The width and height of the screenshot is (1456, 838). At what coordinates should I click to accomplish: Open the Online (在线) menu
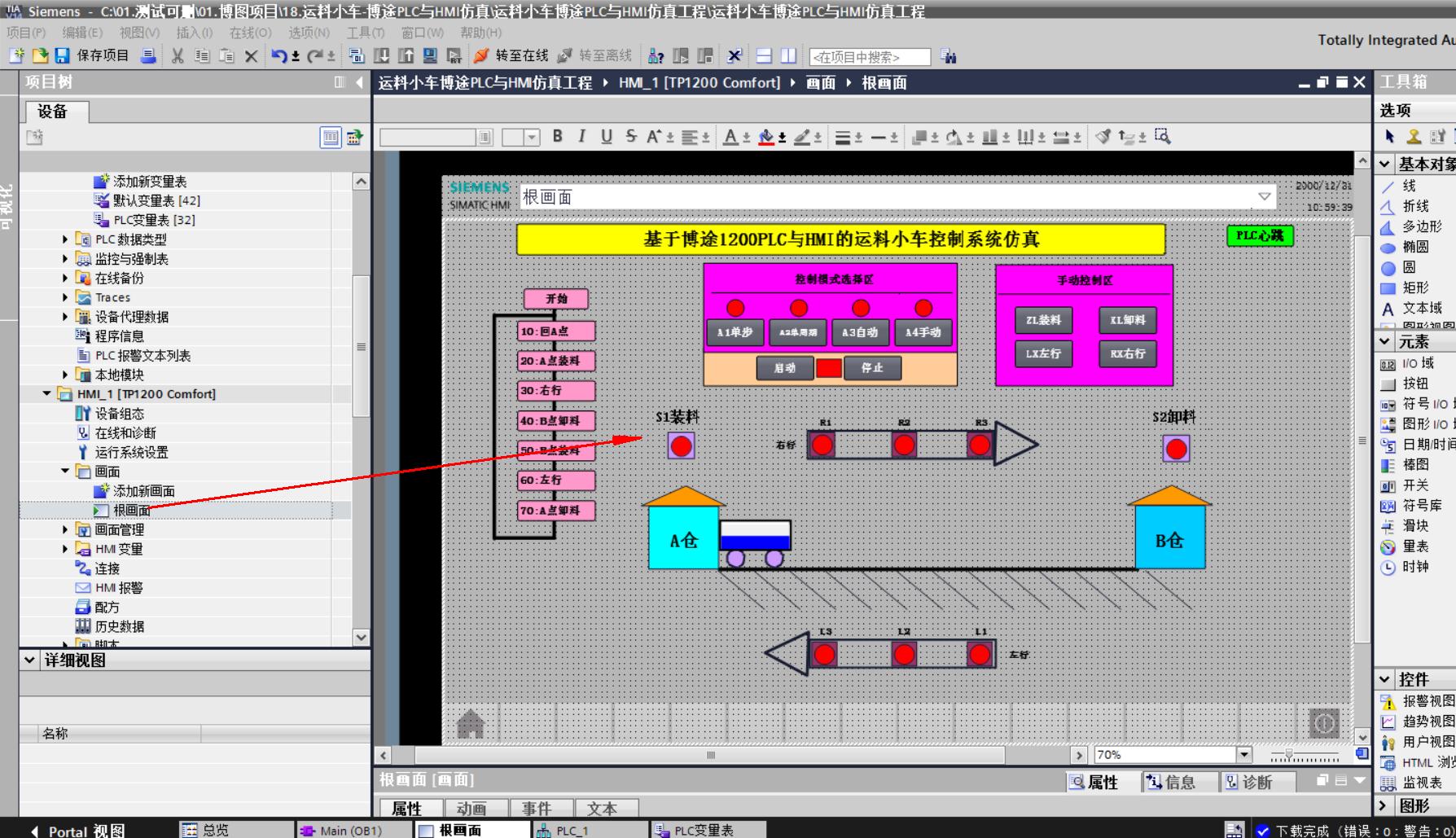point(249,33)
